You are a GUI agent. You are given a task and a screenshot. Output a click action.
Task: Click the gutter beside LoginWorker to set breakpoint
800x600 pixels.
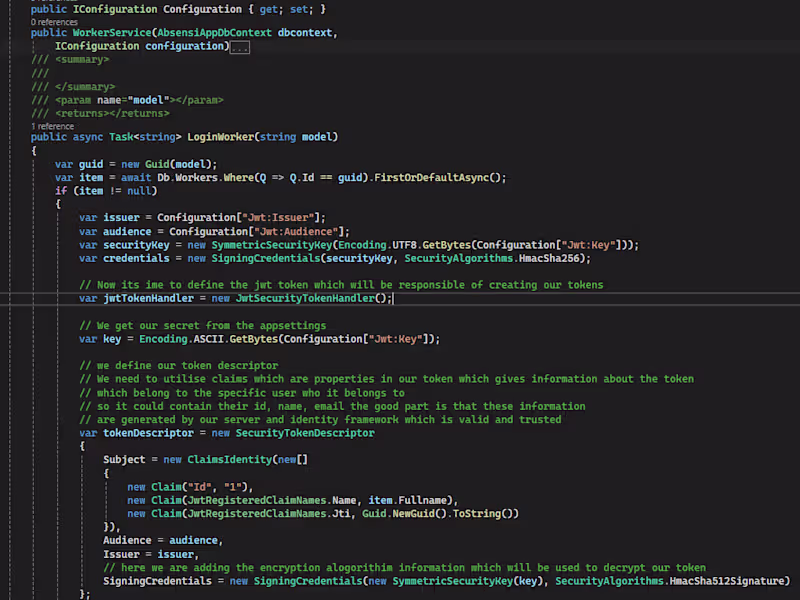pyautogui.click(x=10, y=137)
